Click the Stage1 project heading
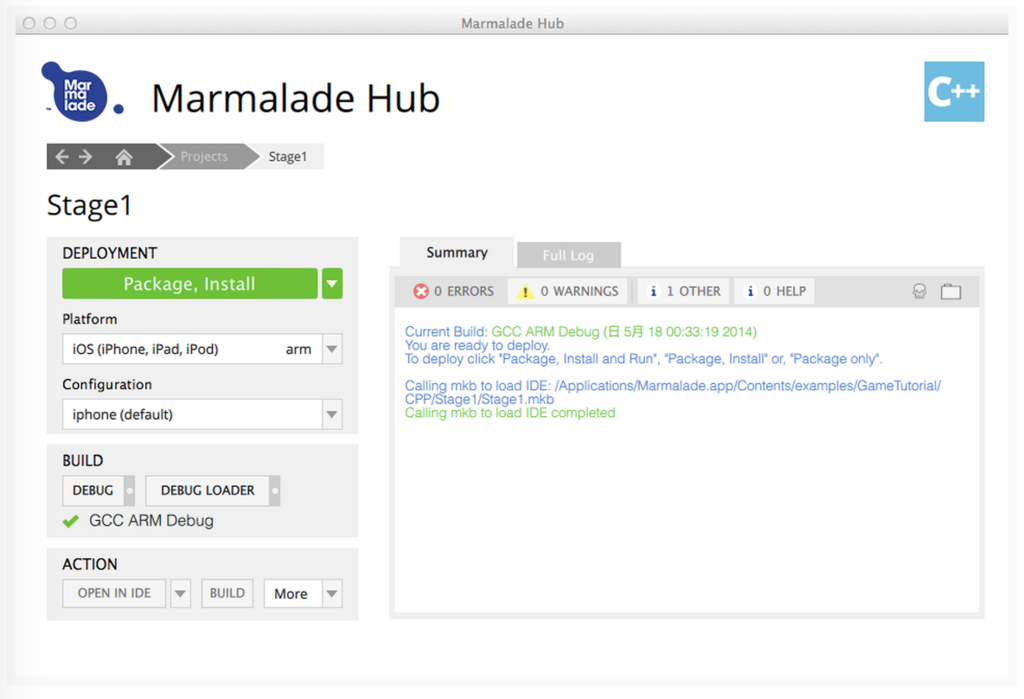 89,206
